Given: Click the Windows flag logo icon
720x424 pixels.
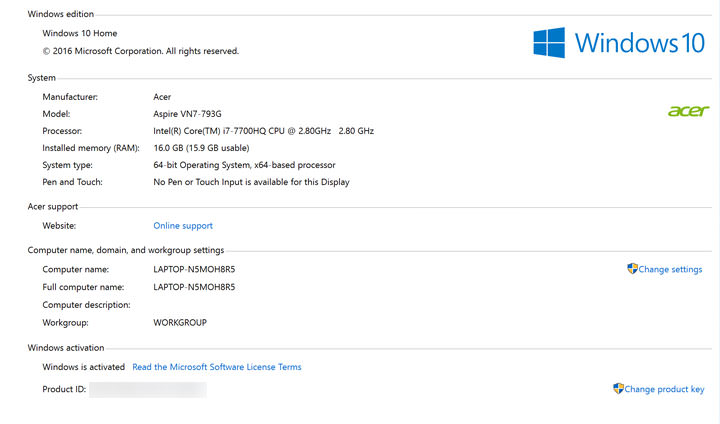Looking at the screenshot, I should pos(549,43).
